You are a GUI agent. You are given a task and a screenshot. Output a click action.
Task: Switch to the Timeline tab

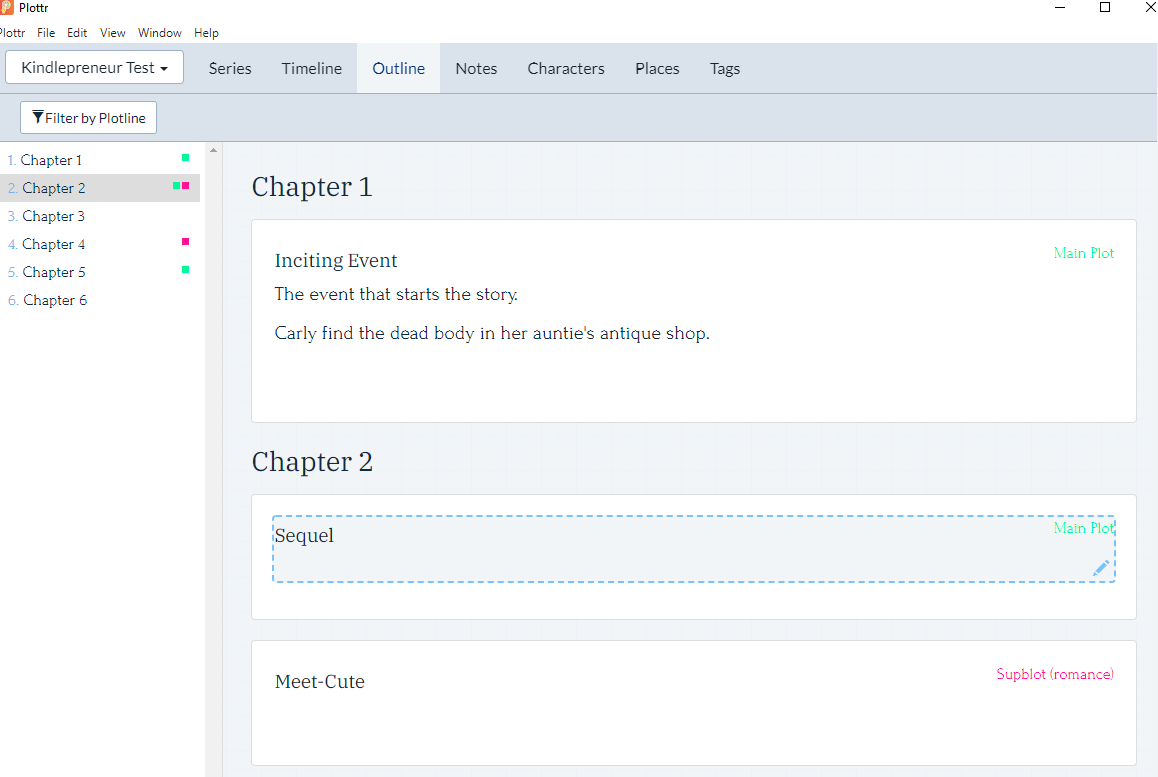tap(311, 68)
